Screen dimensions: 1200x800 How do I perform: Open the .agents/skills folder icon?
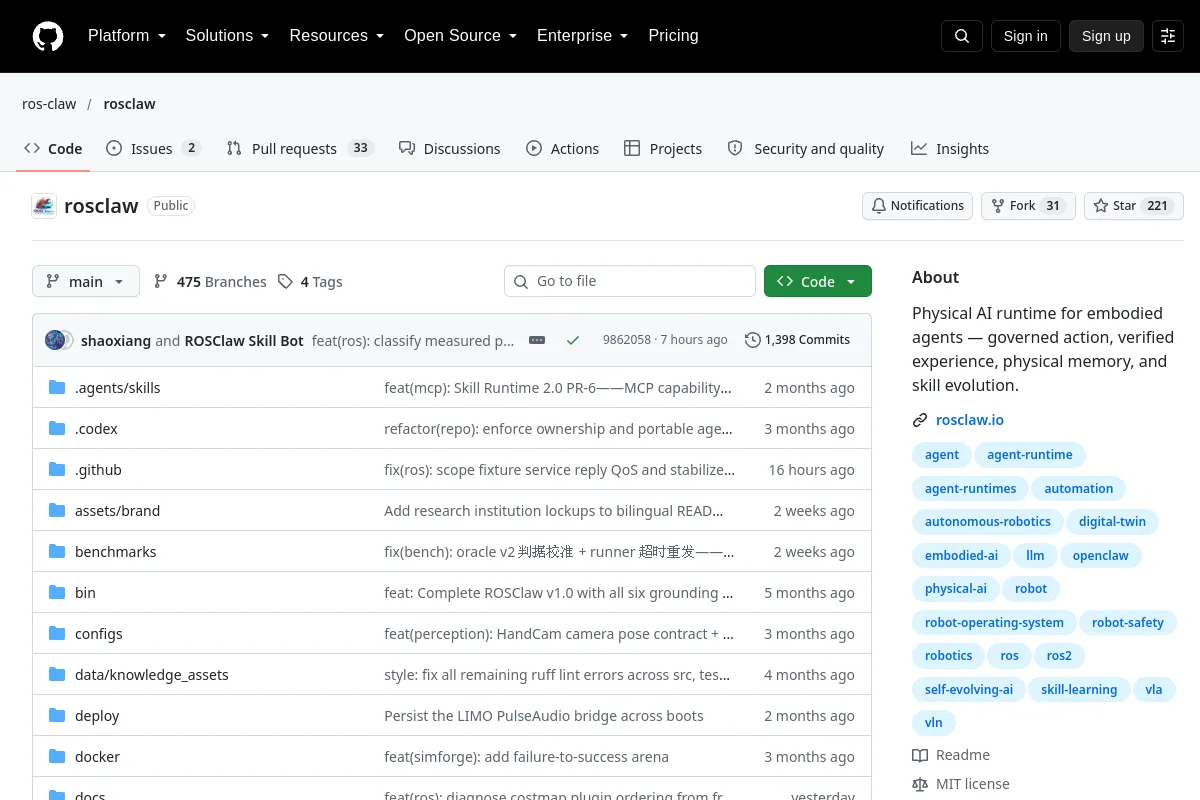point(57,388)
